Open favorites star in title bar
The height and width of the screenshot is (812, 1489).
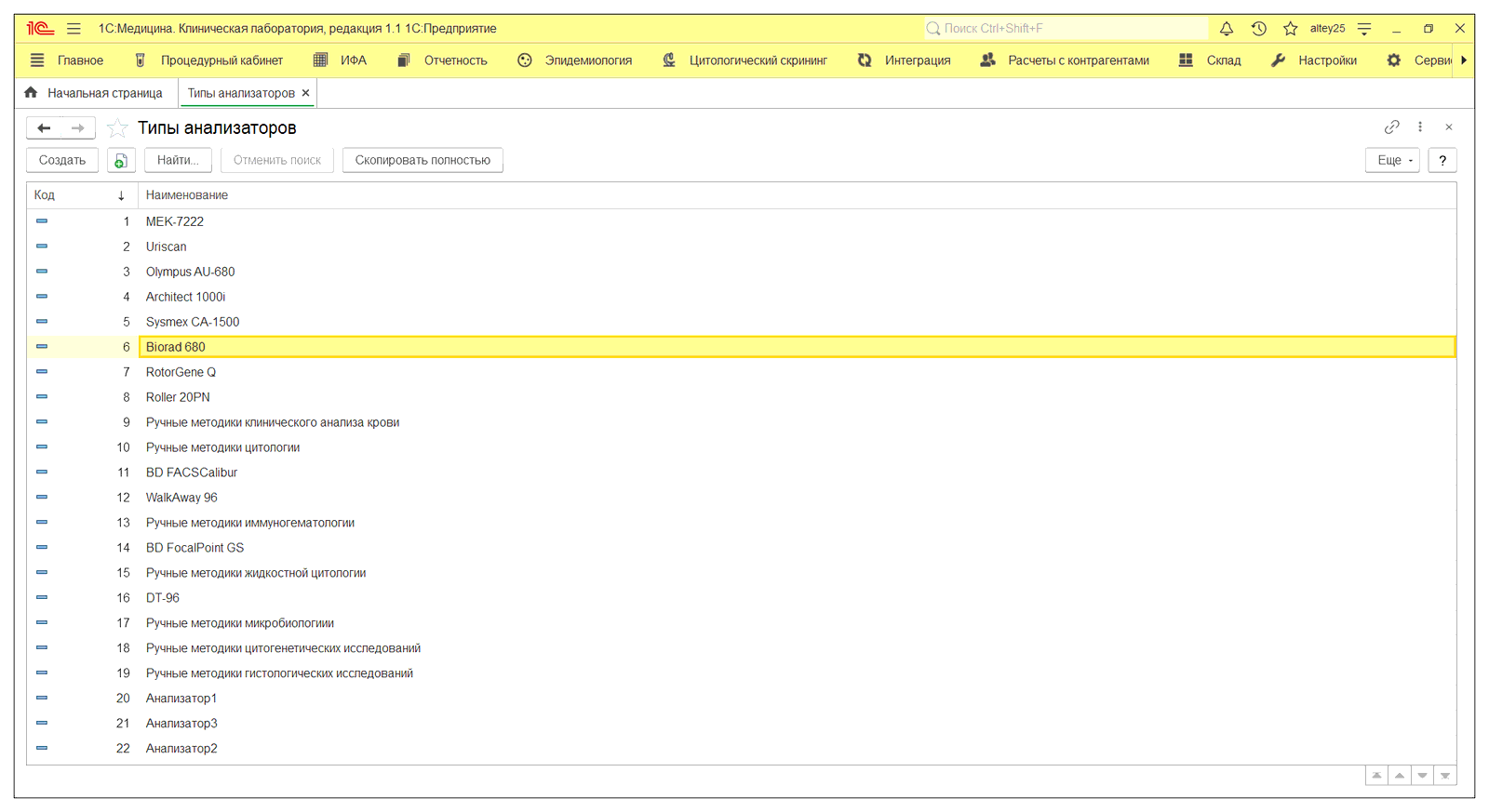point(1290,29)
